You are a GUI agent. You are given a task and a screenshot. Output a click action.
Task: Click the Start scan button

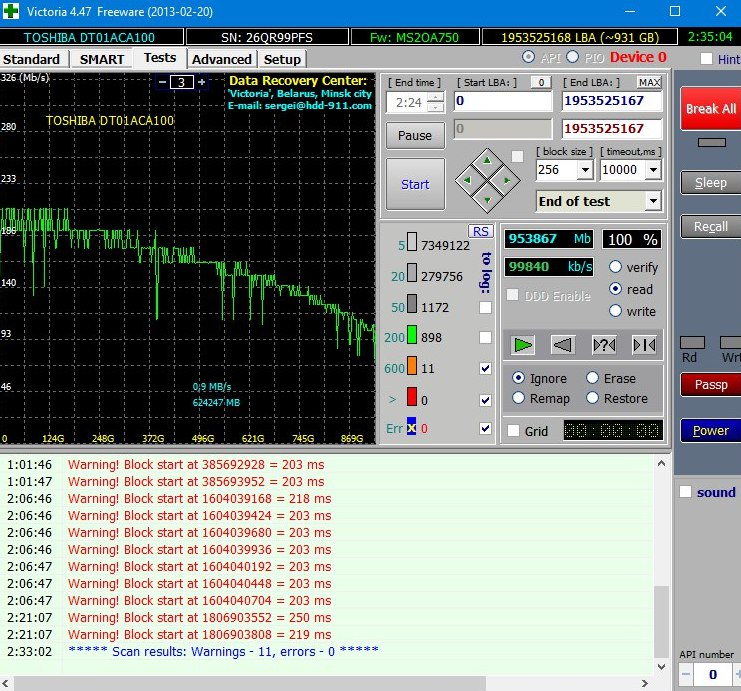tap(415, 184)
